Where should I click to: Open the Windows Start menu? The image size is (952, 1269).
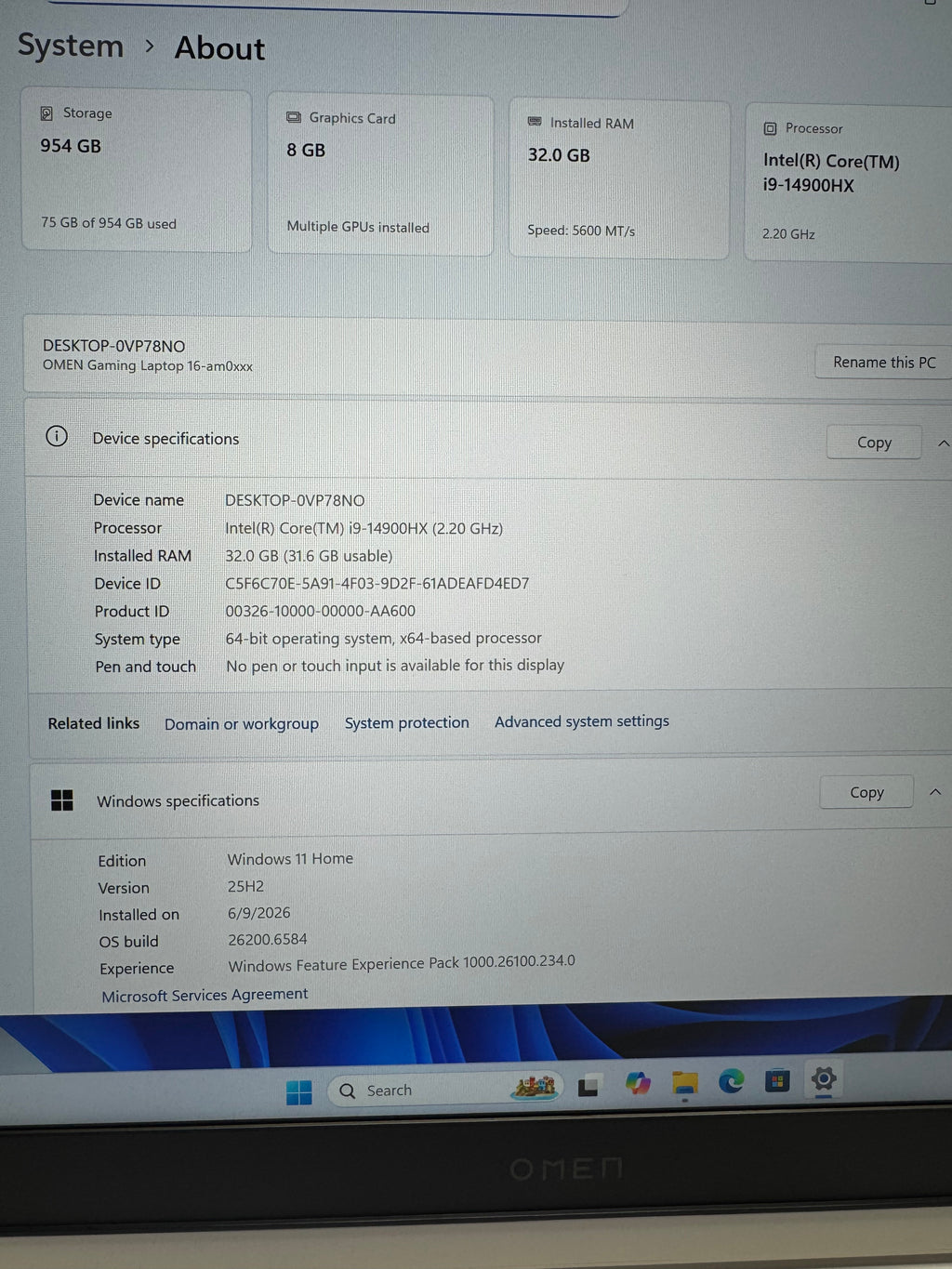point(298,1092)
